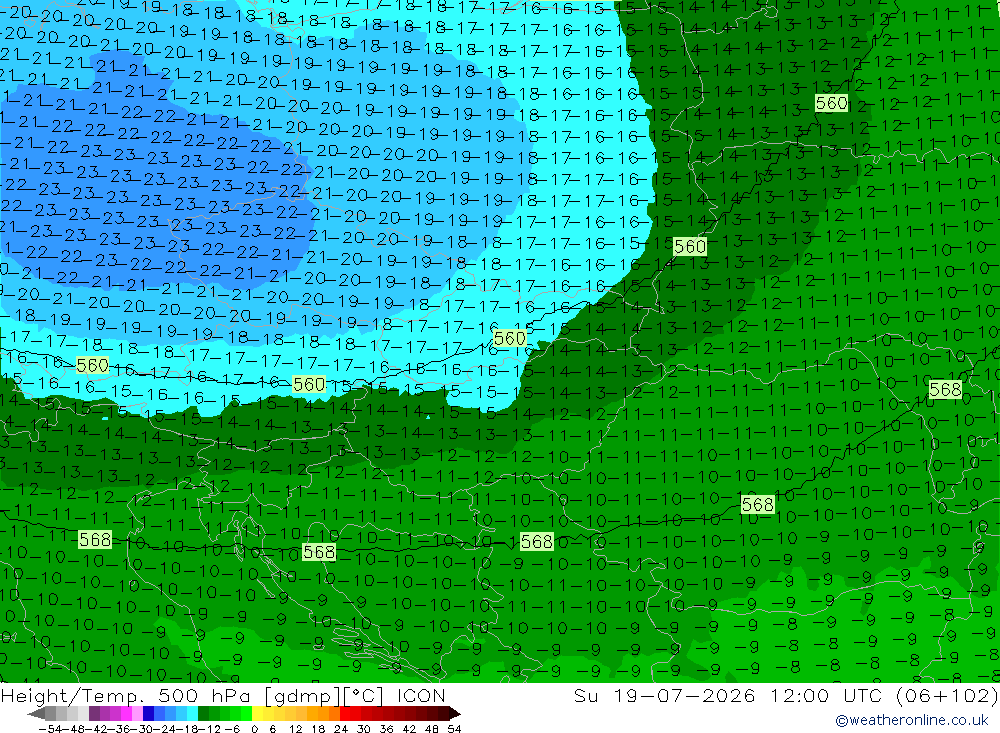This screenshot has height=733, width=1000.
Task: Pick the light pink legend swatch
Action: tap(137, 714)
